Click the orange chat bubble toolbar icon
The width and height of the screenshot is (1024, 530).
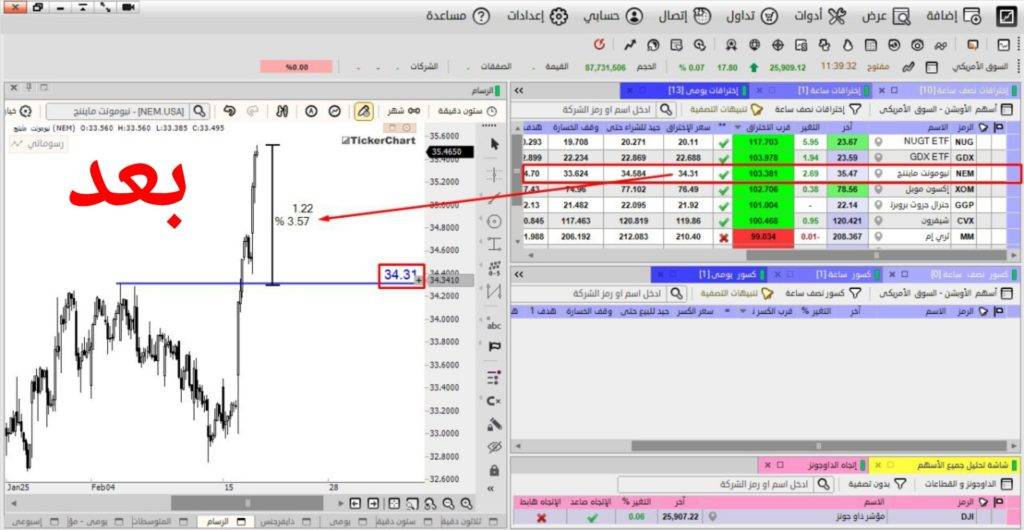pos(973,45)
